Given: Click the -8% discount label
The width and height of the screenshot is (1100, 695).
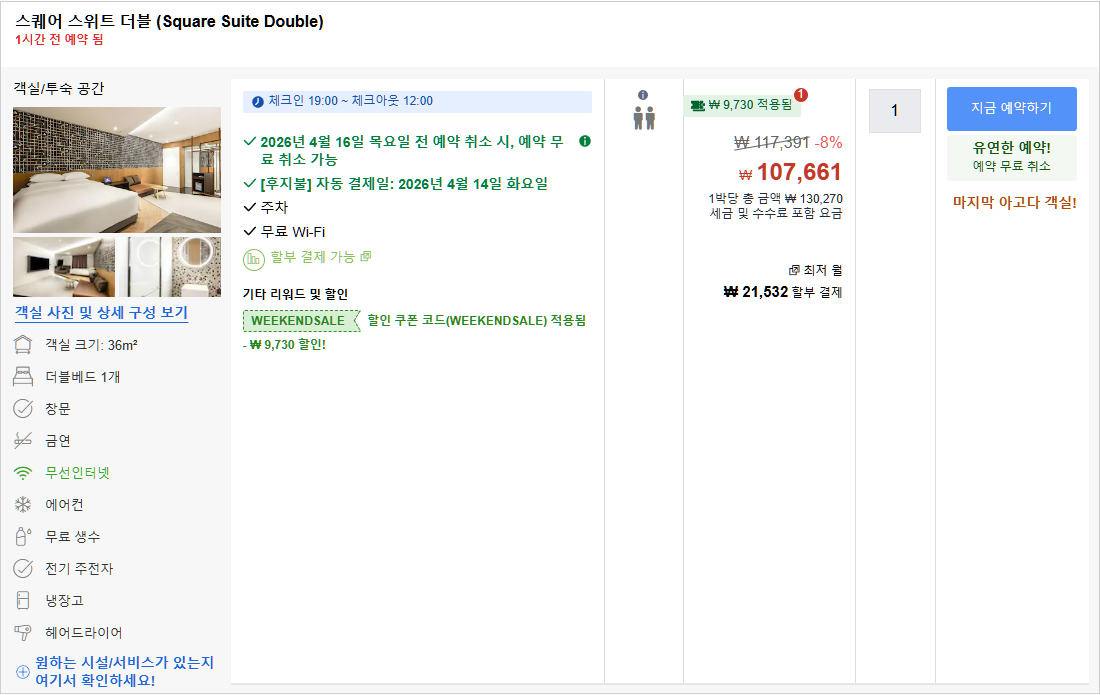Looking at the screenshot, I should [x=829, y=143].
